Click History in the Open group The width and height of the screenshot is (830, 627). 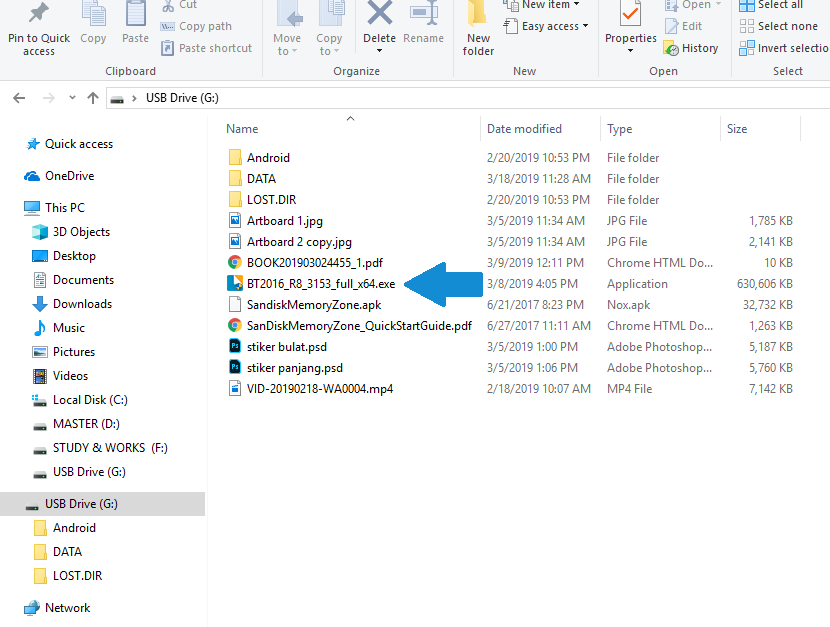691,48
